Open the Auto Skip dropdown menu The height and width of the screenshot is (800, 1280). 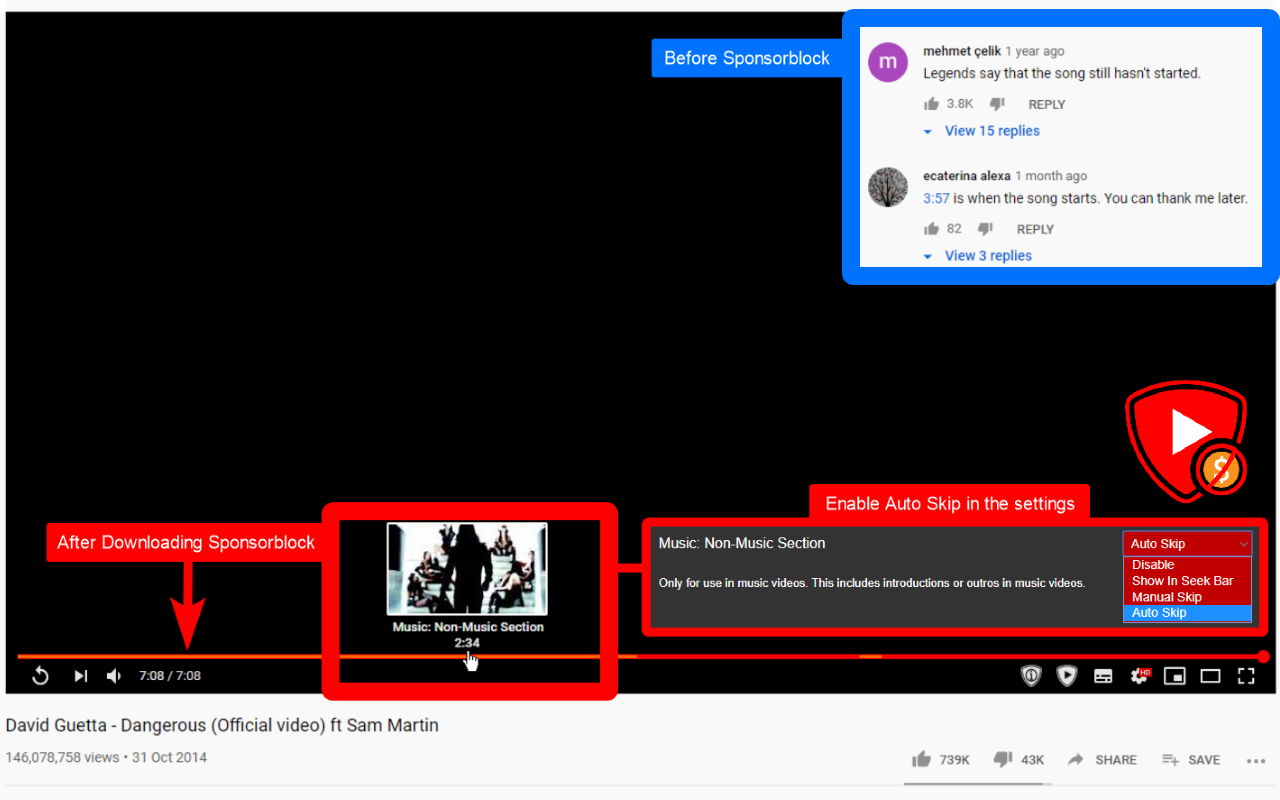[1186, 543]
